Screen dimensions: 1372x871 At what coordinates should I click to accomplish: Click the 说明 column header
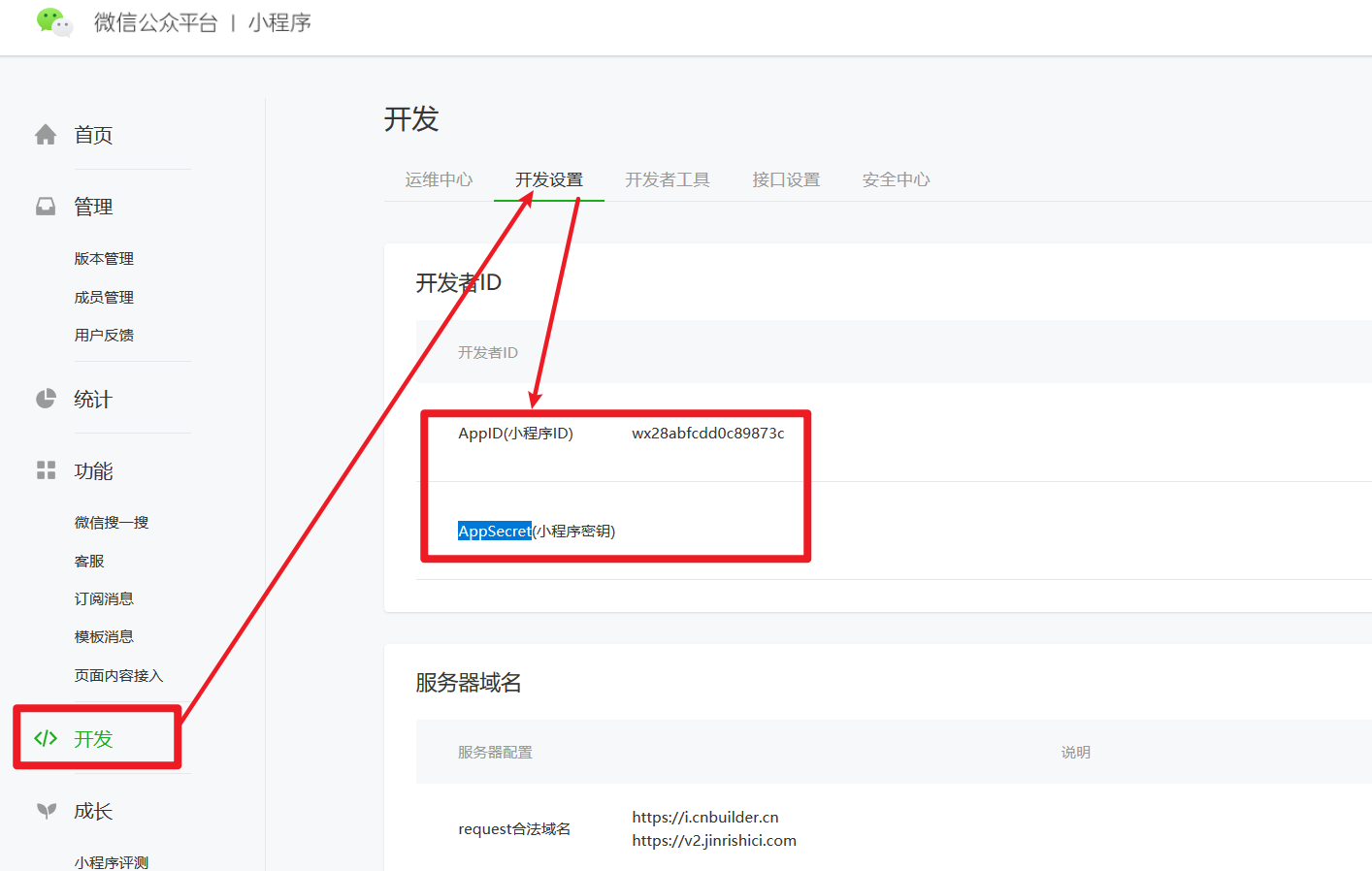(x=1075, y=752)
